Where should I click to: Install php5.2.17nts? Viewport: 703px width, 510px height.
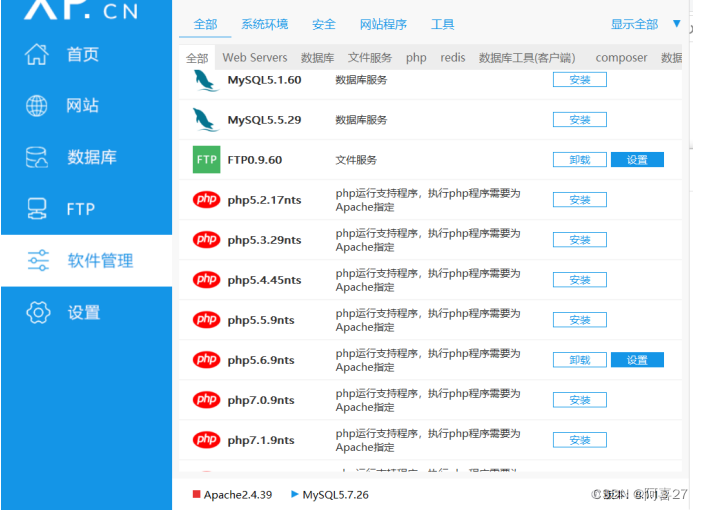(x=580, y=200)
